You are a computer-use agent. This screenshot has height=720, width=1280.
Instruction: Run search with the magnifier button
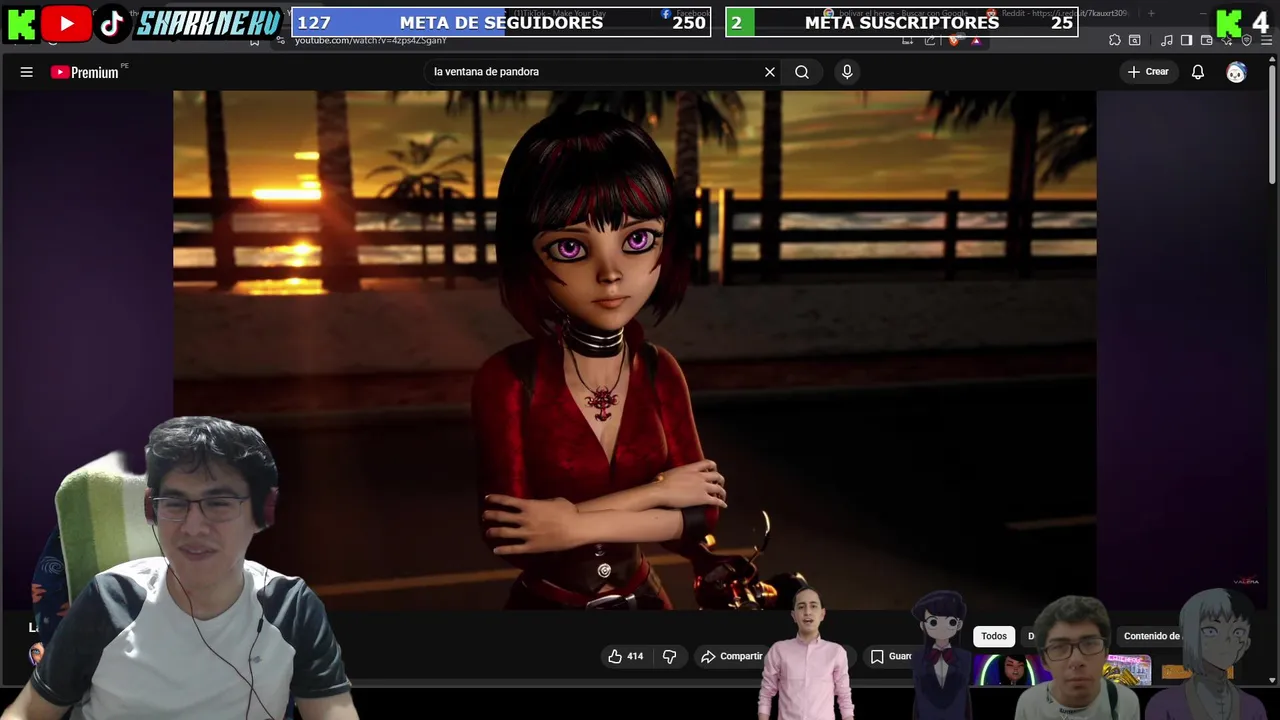point(802,72)
